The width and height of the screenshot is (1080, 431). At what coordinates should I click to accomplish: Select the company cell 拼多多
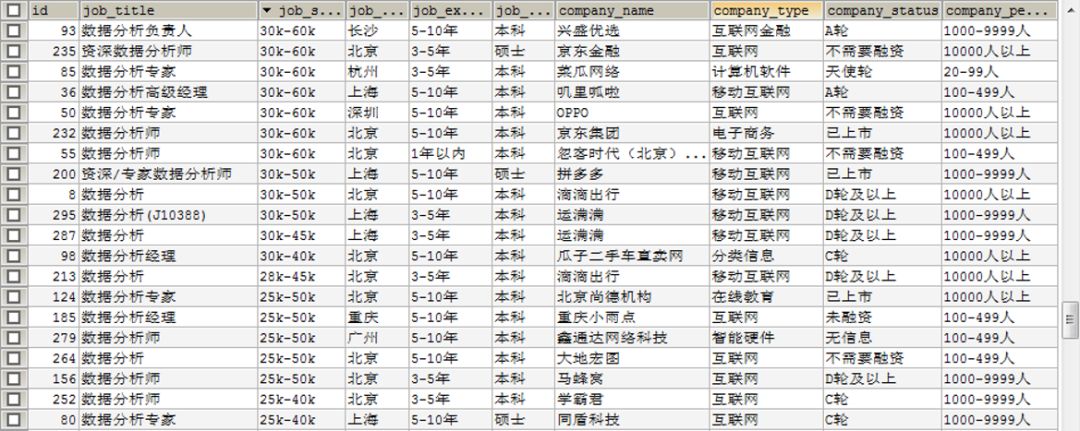point(632,174)
